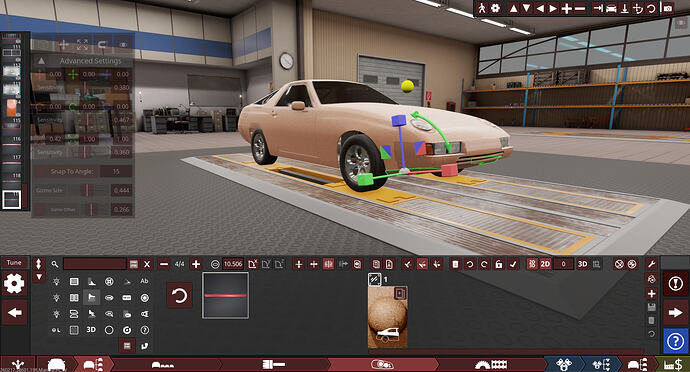Screen dimensions: 690x372
Task: Open the body style tab in bottom bar
Action: click(x=163, y=365)
